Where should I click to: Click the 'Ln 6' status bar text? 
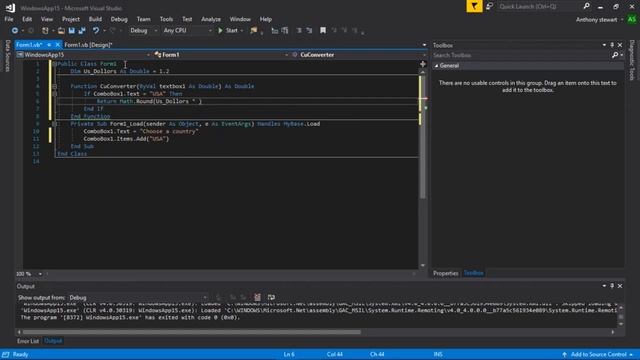click(x=289, y=354)
